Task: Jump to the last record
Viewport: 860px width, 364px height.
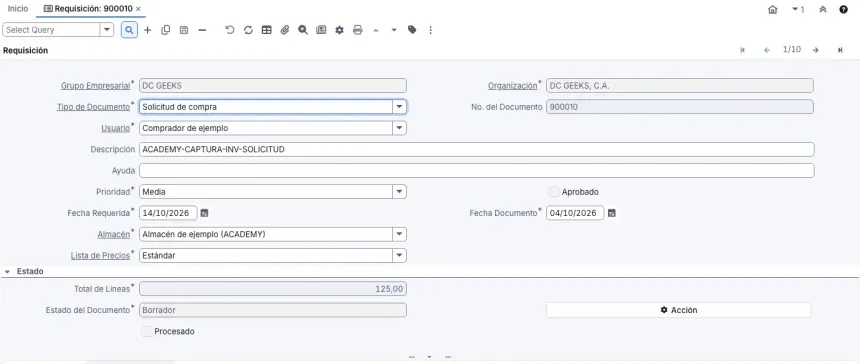Action: 840,50
